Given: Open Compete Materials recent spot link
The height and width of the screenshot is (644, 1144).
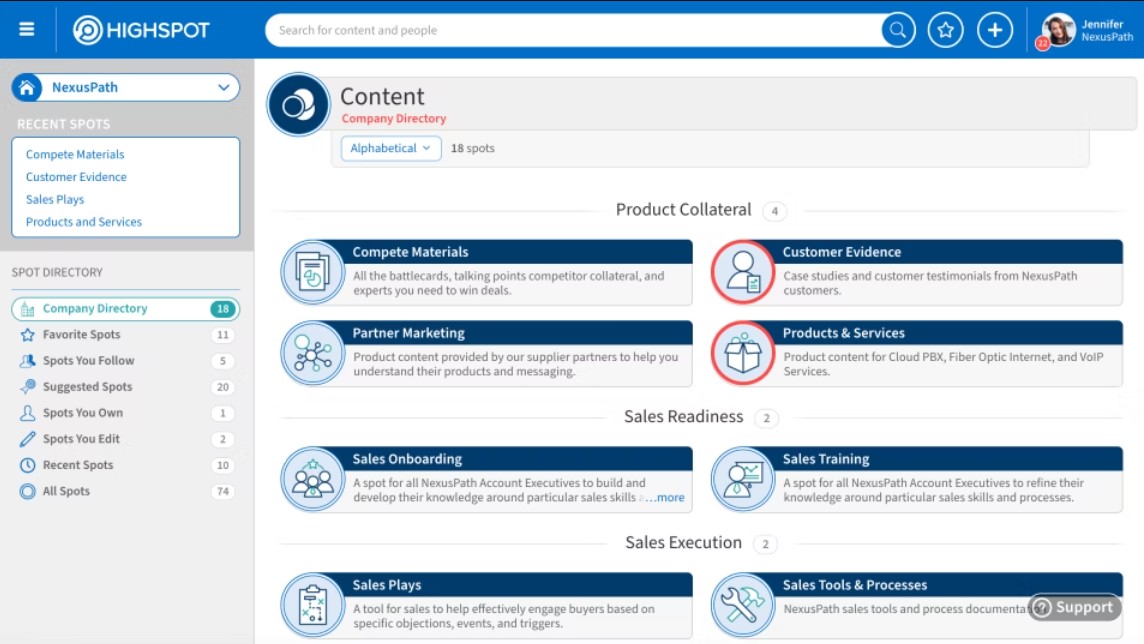Looking at the screenshot, I should 75,155.
